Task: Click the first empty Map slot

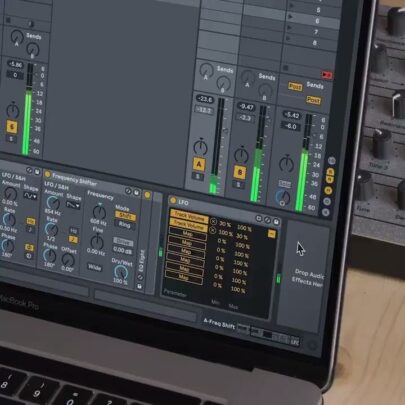Action: tap(188, 234)
